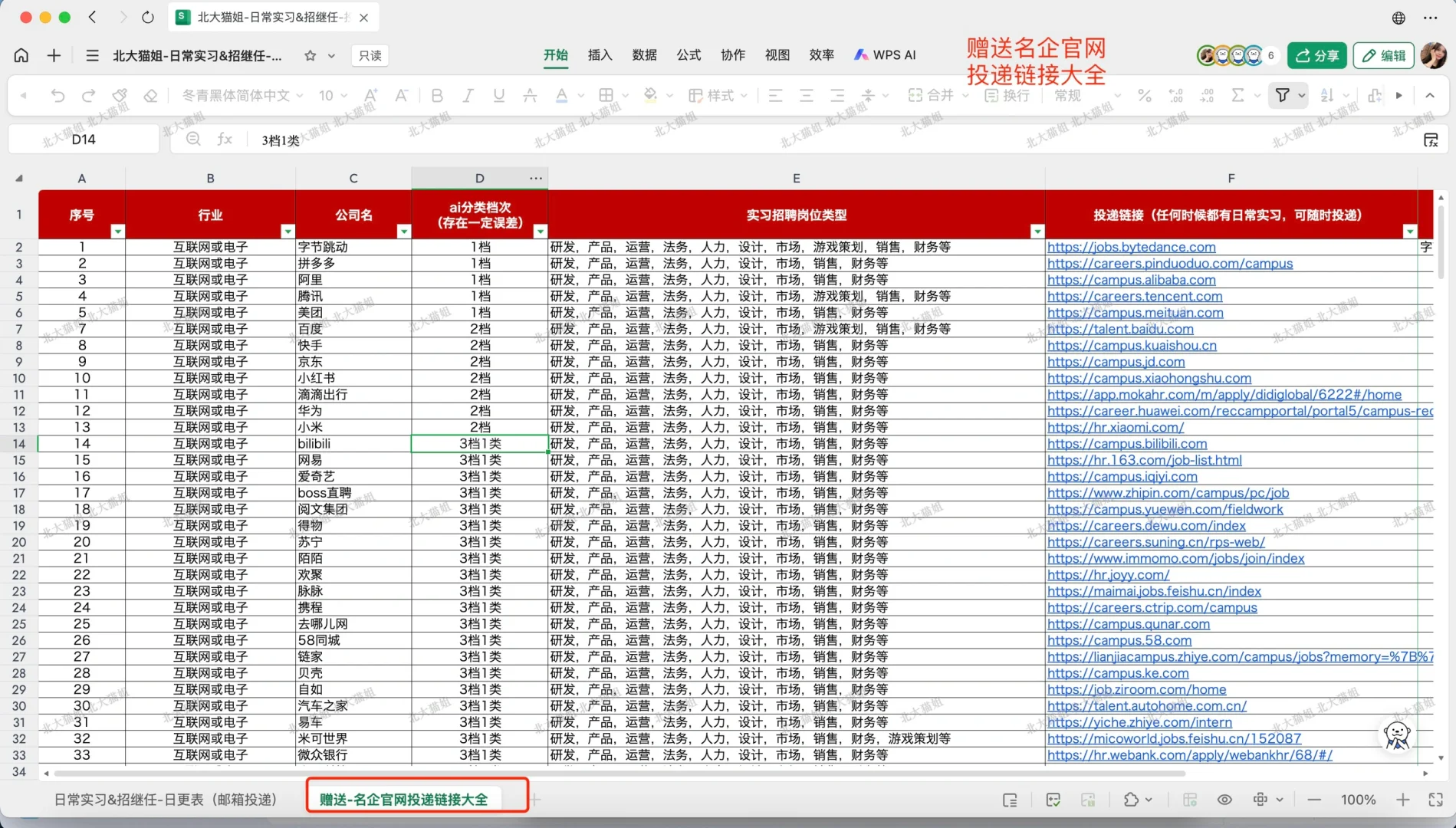Open the formula panel icon beside formula bar

[x=1431, y=140]
